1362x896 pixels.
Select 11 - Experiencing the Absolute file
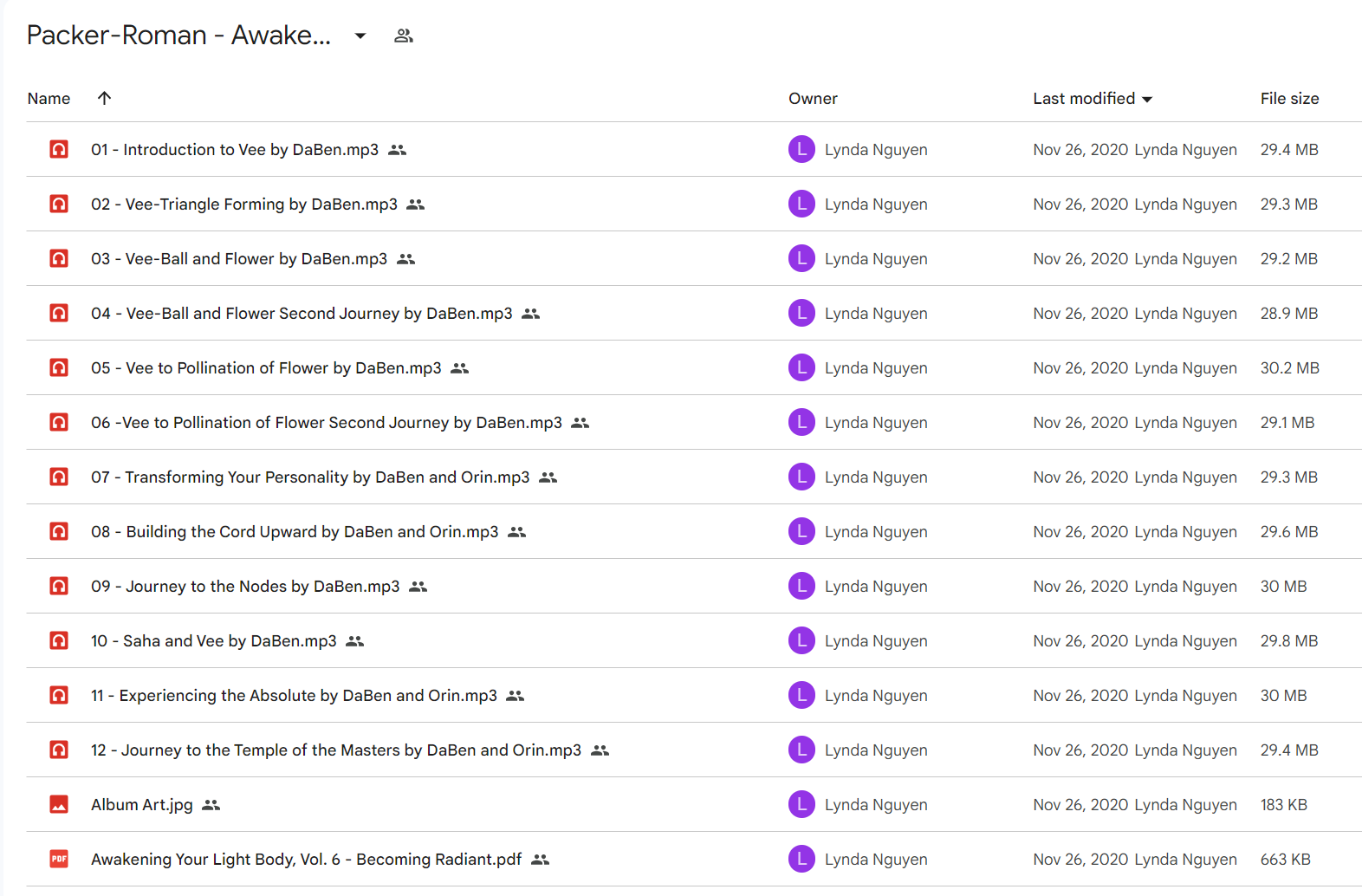(294, 696)
